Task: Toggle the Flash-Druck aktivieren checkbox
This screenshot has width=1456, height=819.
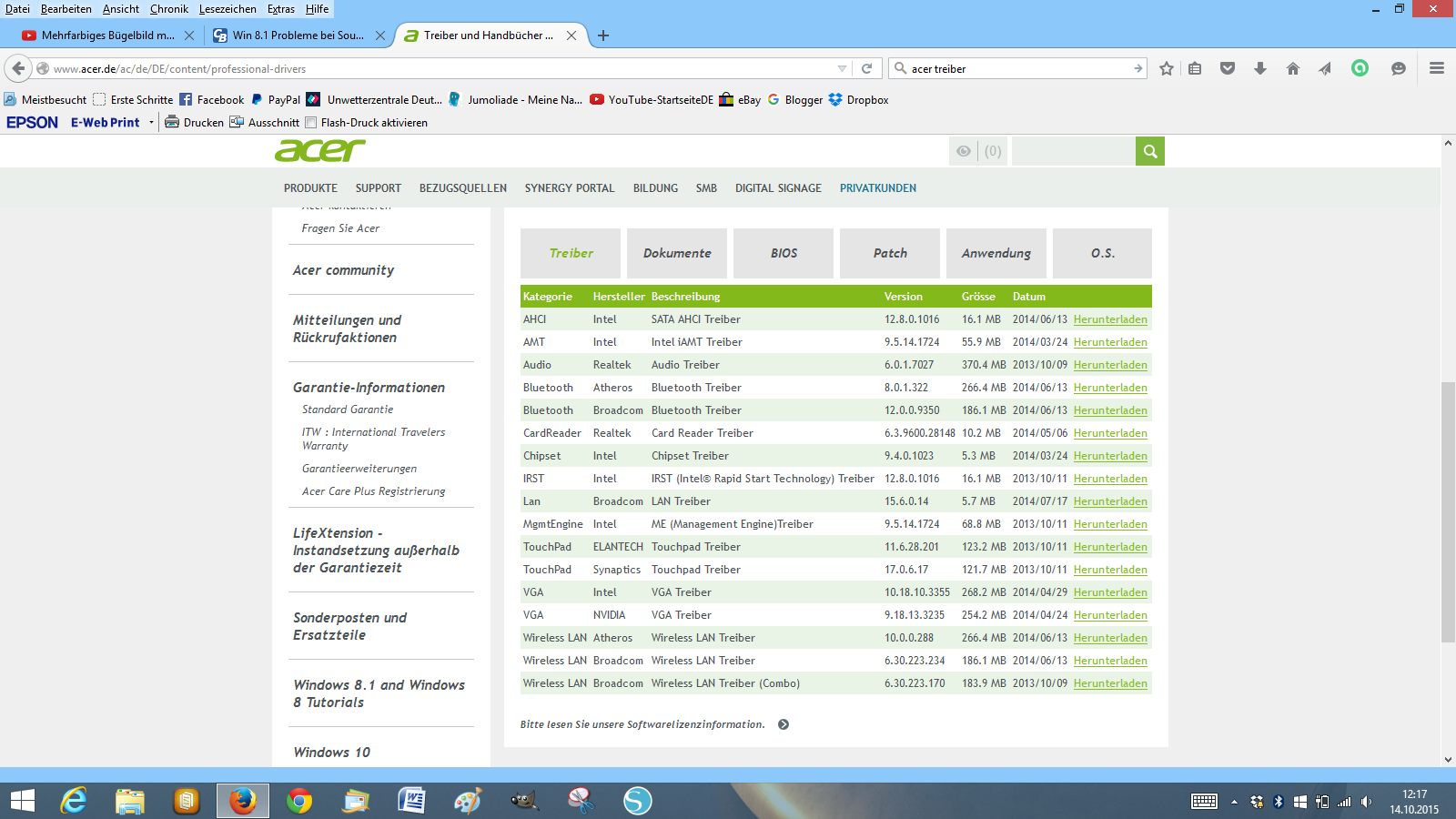Action: pyautogui.click(x=311, y=123)
